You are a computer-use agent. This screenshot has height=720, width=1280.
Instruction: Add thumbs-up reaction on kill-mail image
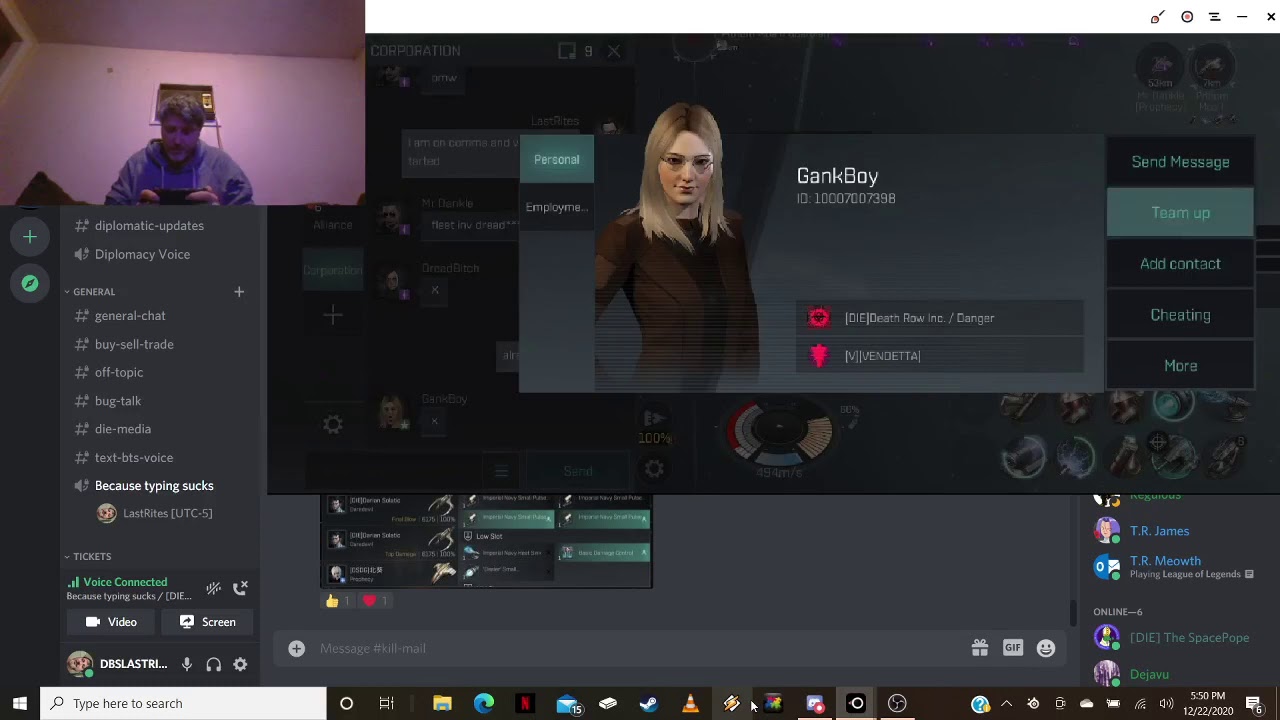coord(338,601)
